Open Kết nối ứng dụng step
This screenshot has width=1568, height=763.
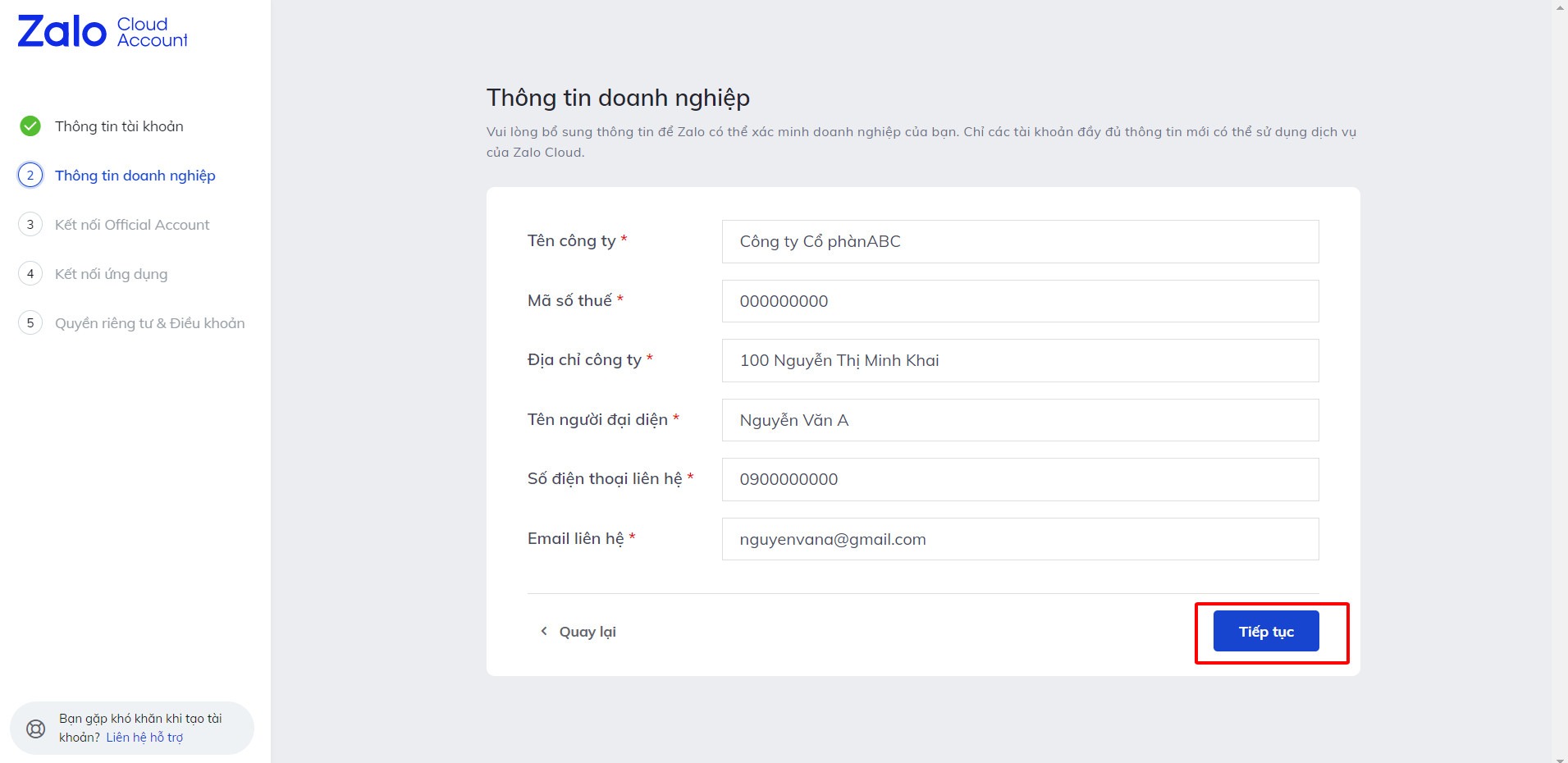111,274
